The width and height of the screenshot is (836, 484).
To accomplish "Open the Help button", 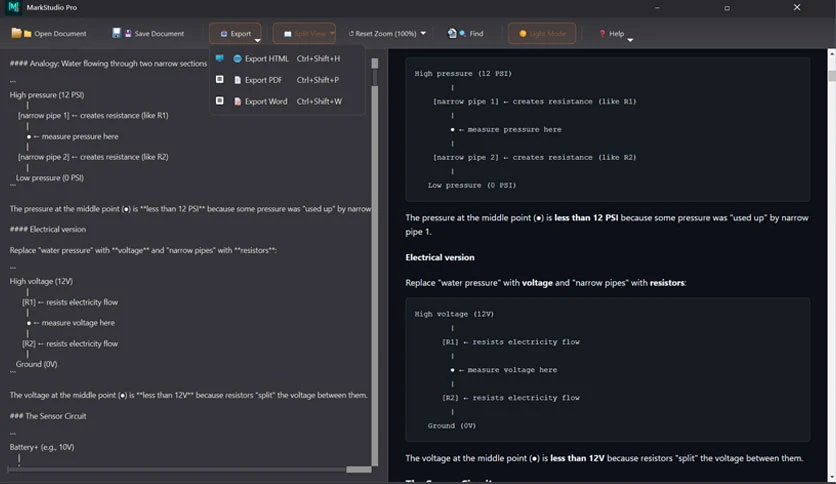I will tap(614, 34).
